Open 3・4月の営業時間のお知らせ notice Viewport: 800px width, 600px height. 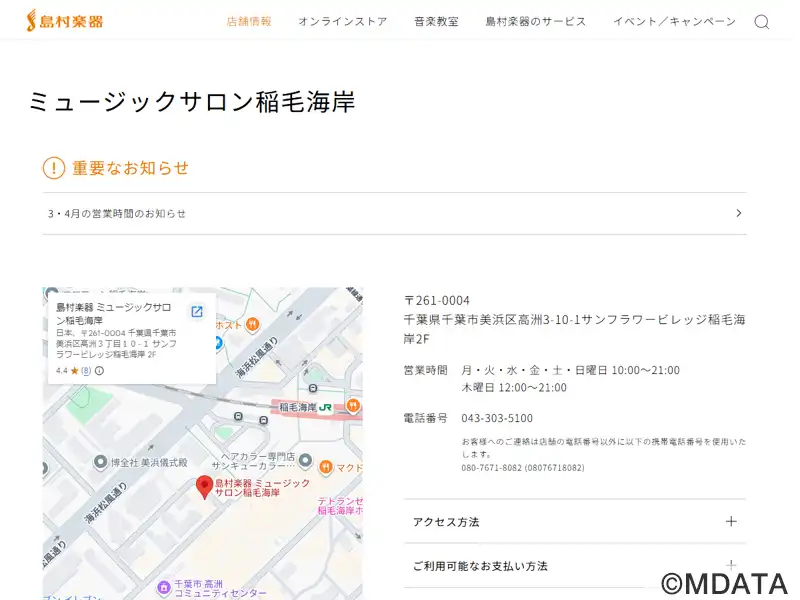[x=394, y=213]
